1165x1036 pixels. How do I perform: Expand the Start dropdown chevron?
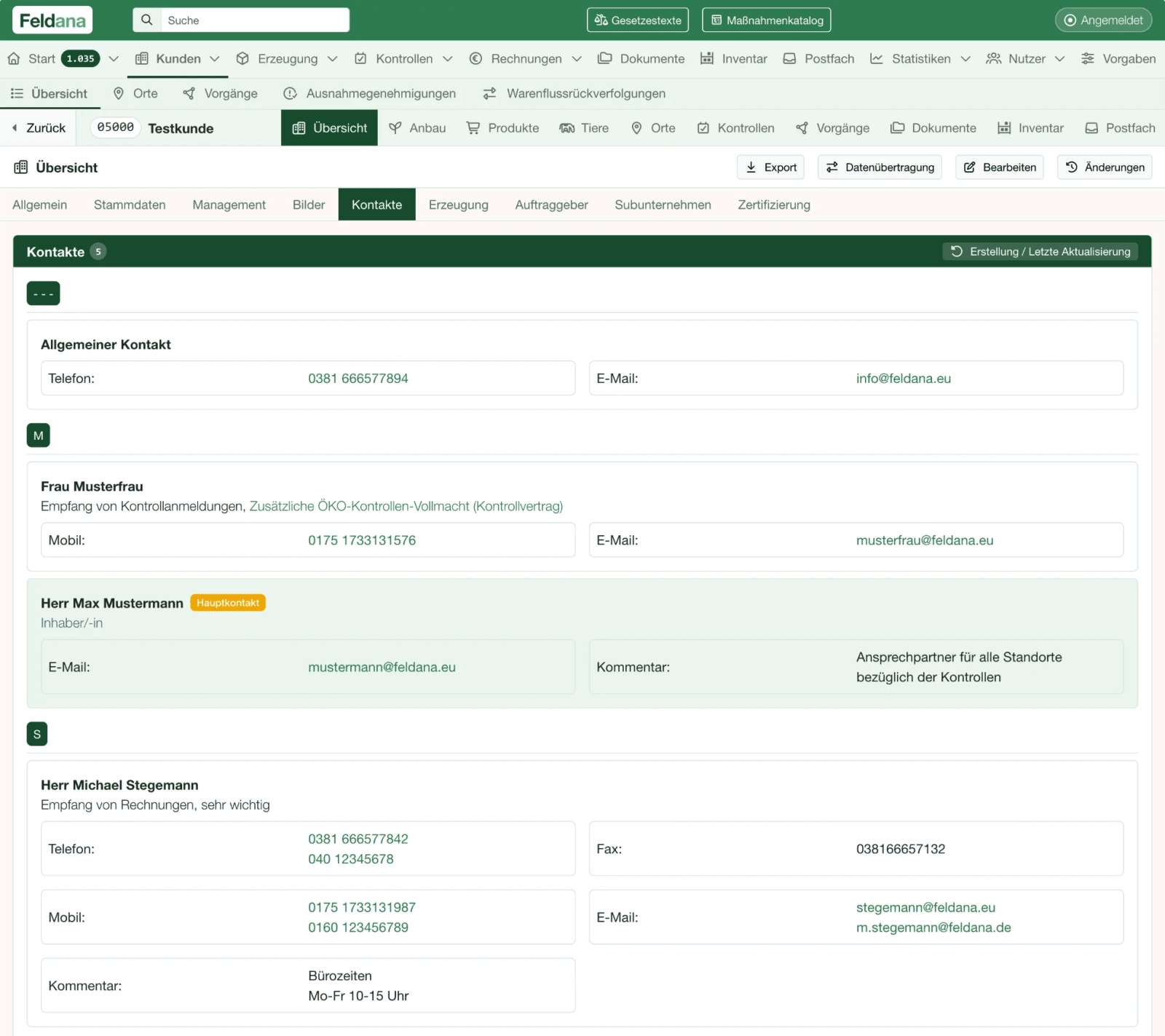[x=114, y=59]
